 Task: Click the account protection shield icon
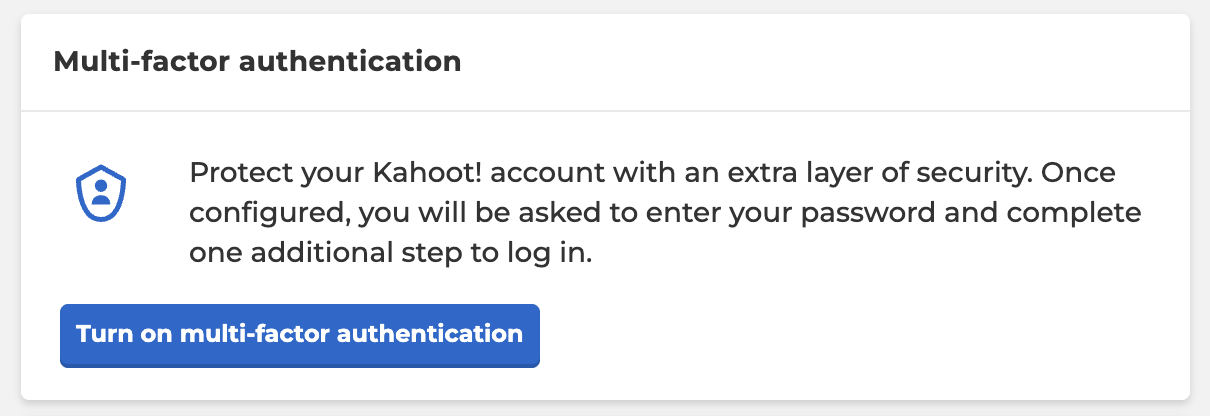[x=100, y=194]
